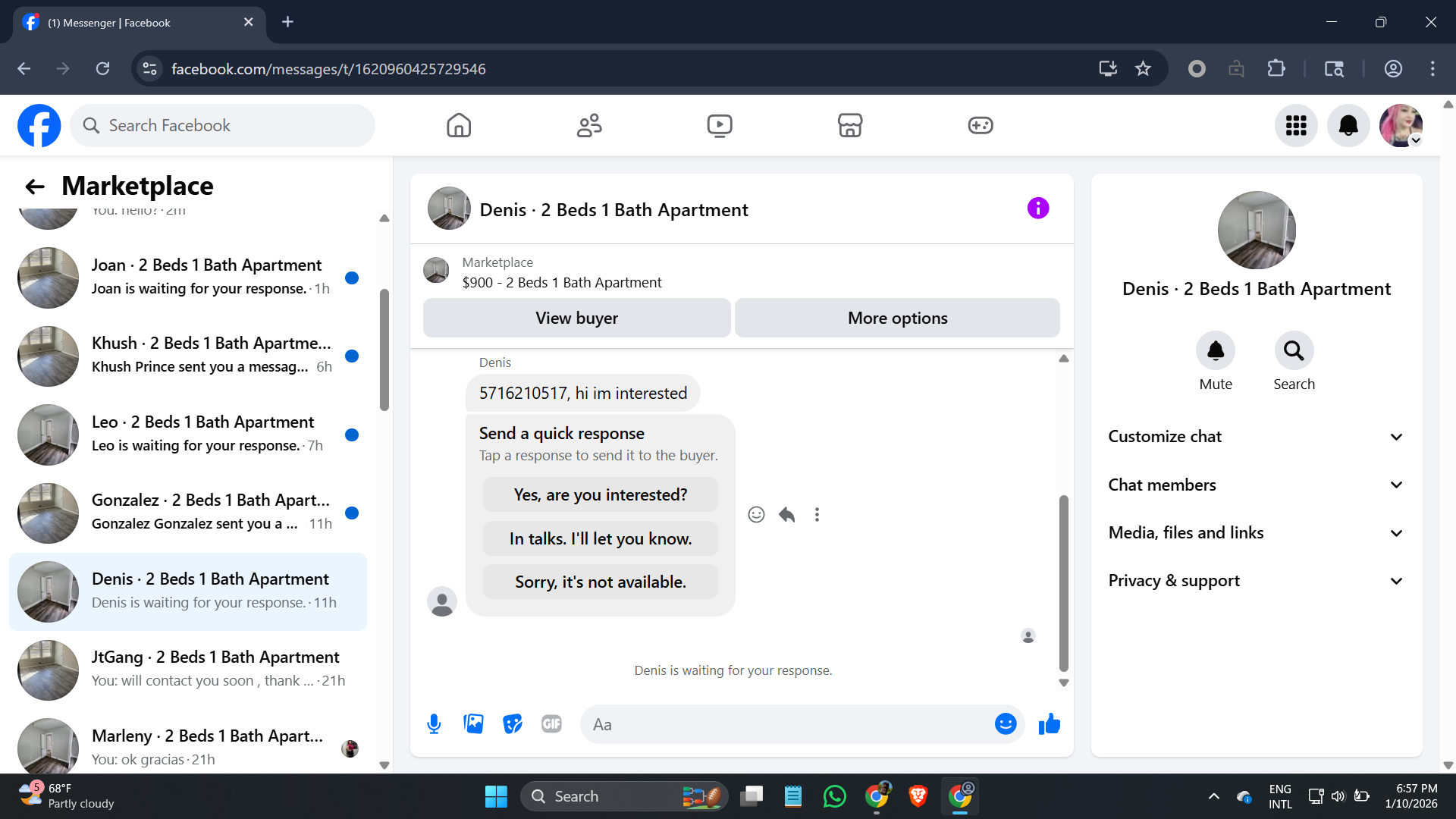Image resolution: width=1456 pixels, height=819 pixels.
Task: Open WhatsApp from the taskbar
Action: (834, 796)
